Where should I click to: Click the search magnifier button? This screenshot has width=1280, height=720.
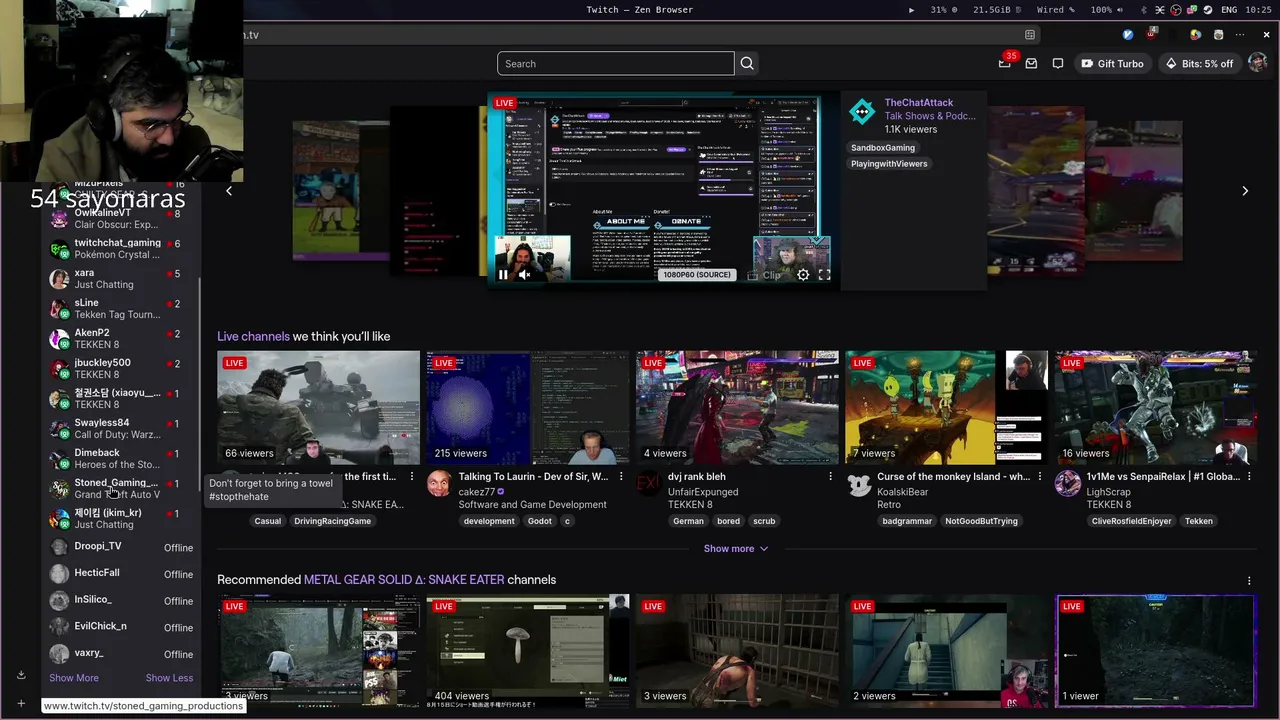click(x=746, y=64)
